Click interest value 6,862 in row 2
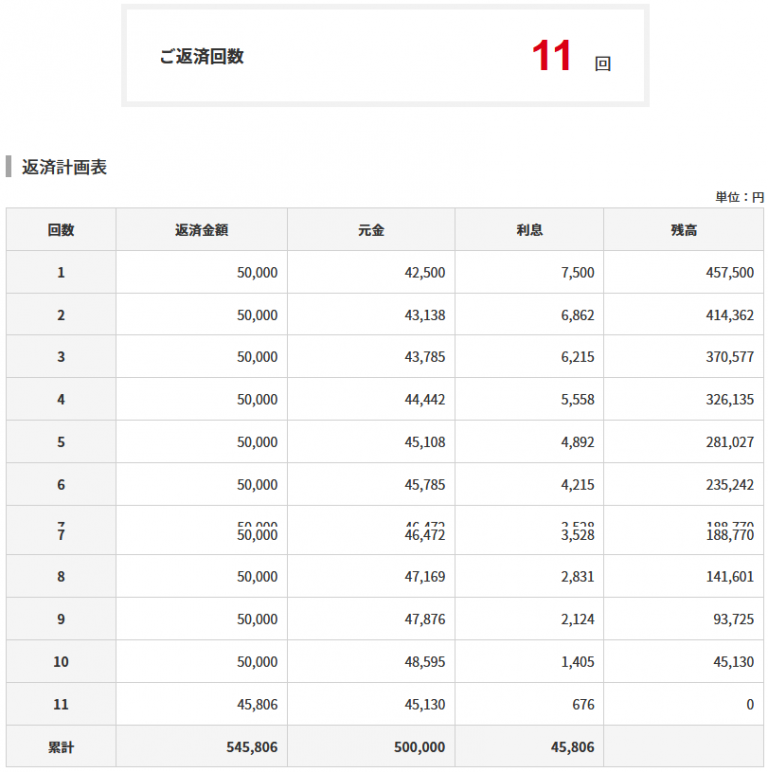768x772 pixels. [x=578, y=315]
